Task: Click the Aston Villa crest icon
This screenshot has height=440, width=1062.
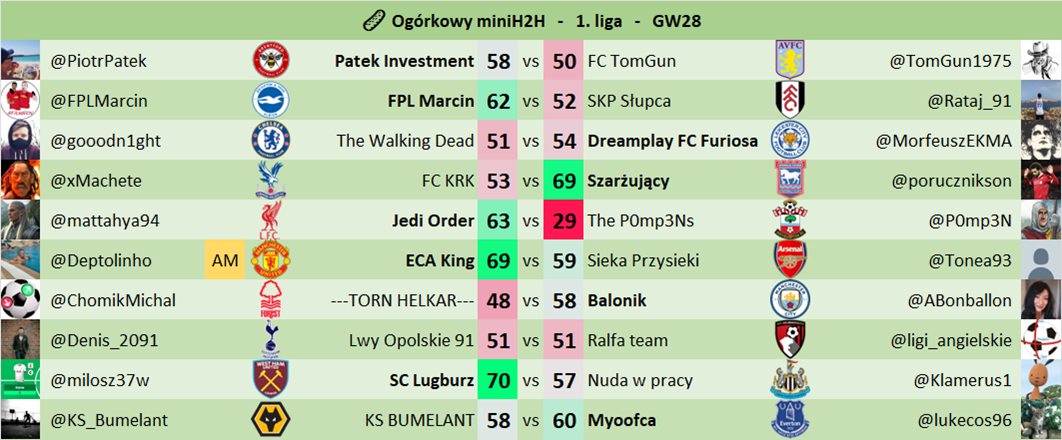Action: tap(790, 61)
